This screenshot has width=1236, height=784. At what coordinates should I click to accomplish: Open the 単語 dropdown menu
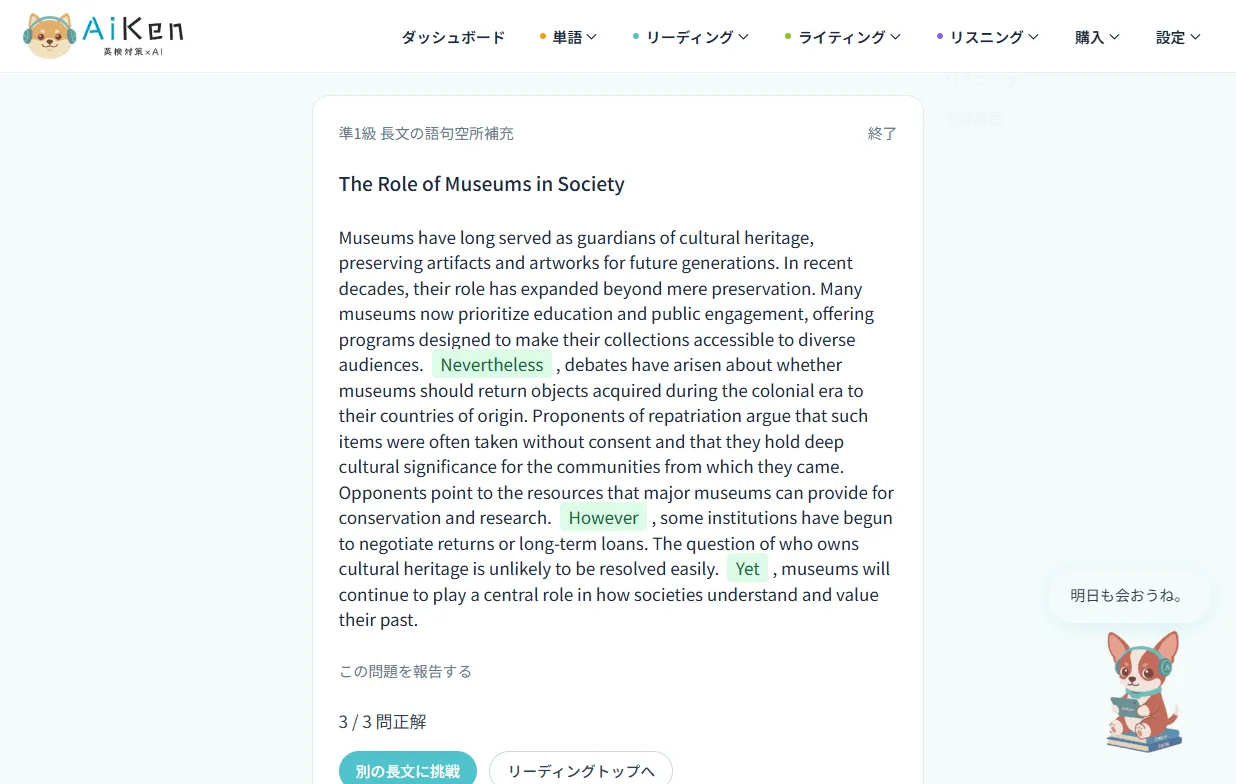tap(568, 37)
